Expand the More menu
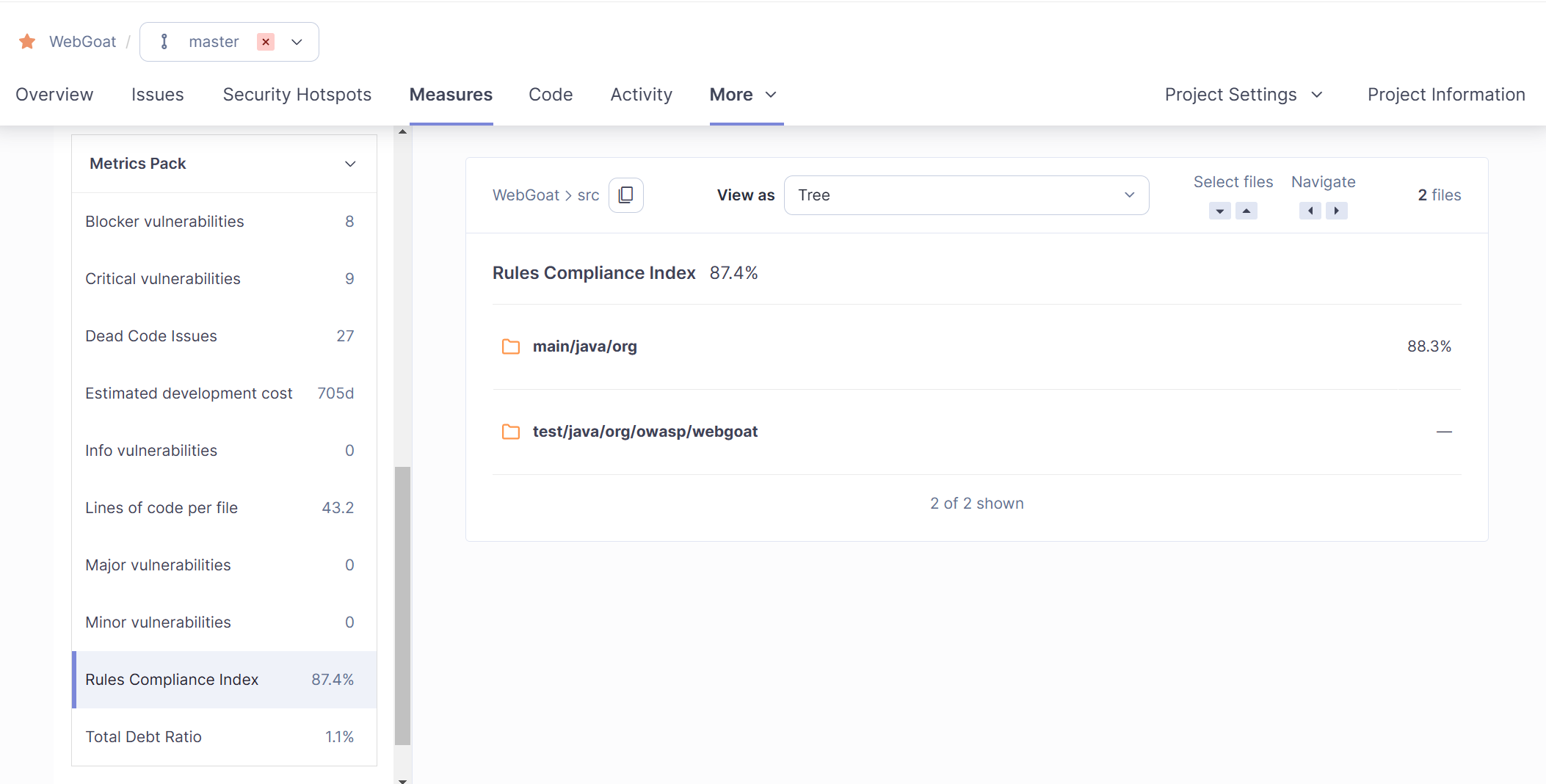Viewport: 1546px width, 784px height. tap(743, 95)
